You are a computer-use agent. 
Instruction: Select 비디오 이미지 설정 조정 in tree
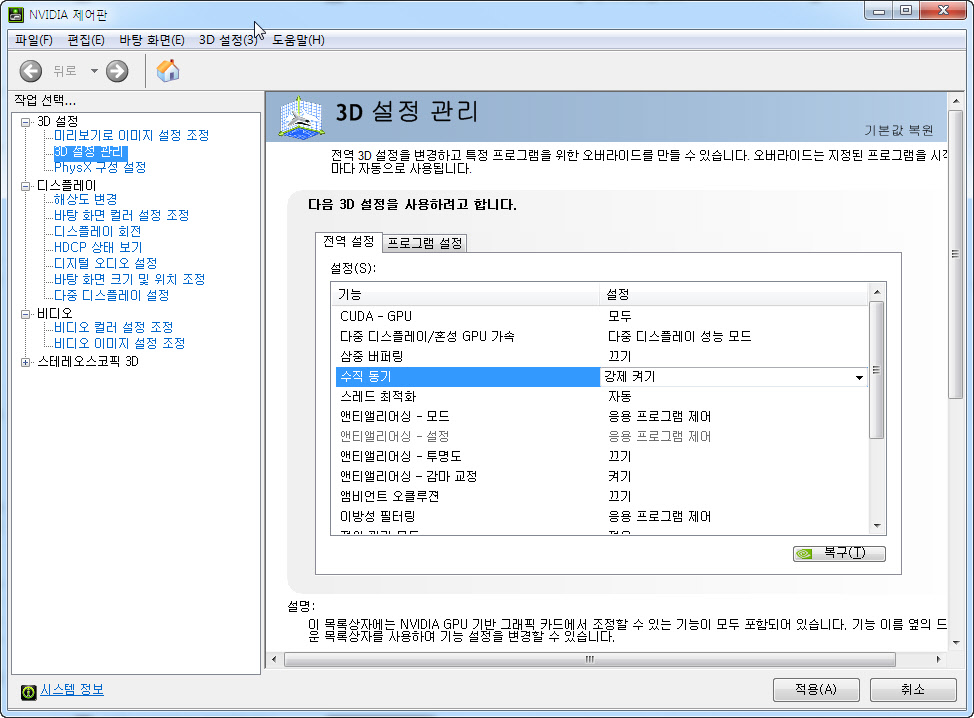point(119,343)
